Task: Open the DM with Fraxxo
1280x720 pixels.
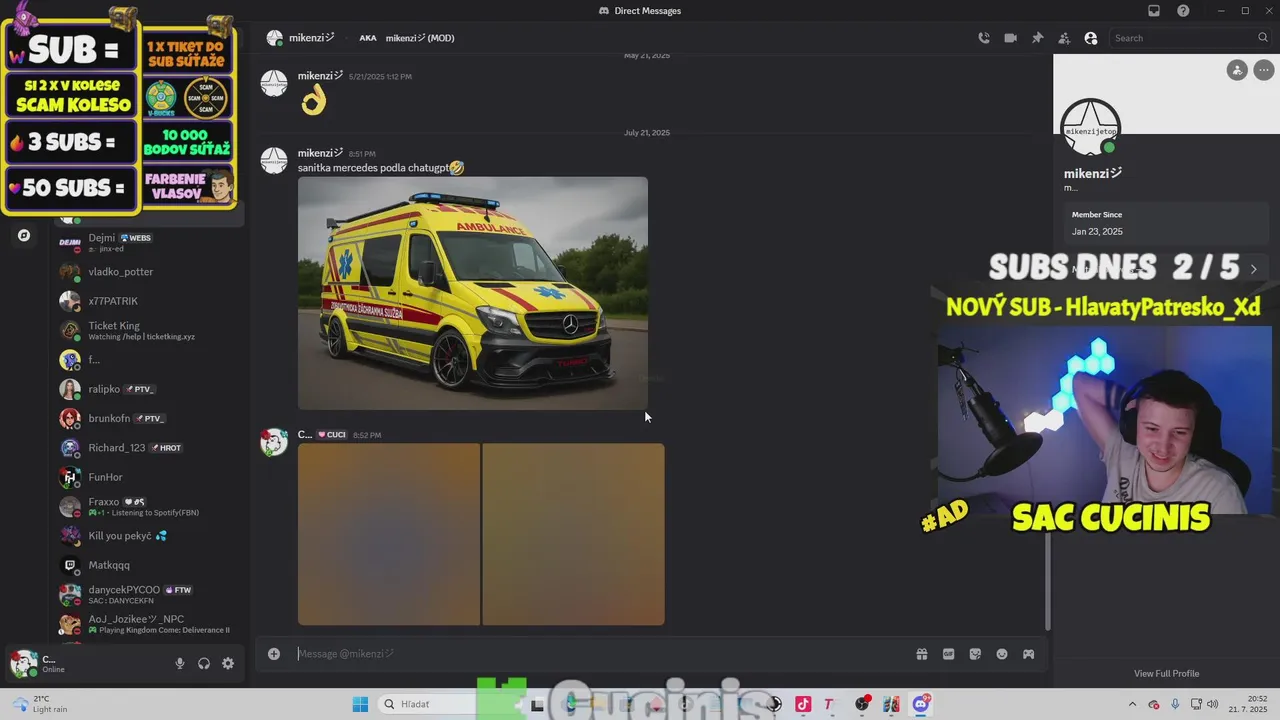Action: coord(147,506)
